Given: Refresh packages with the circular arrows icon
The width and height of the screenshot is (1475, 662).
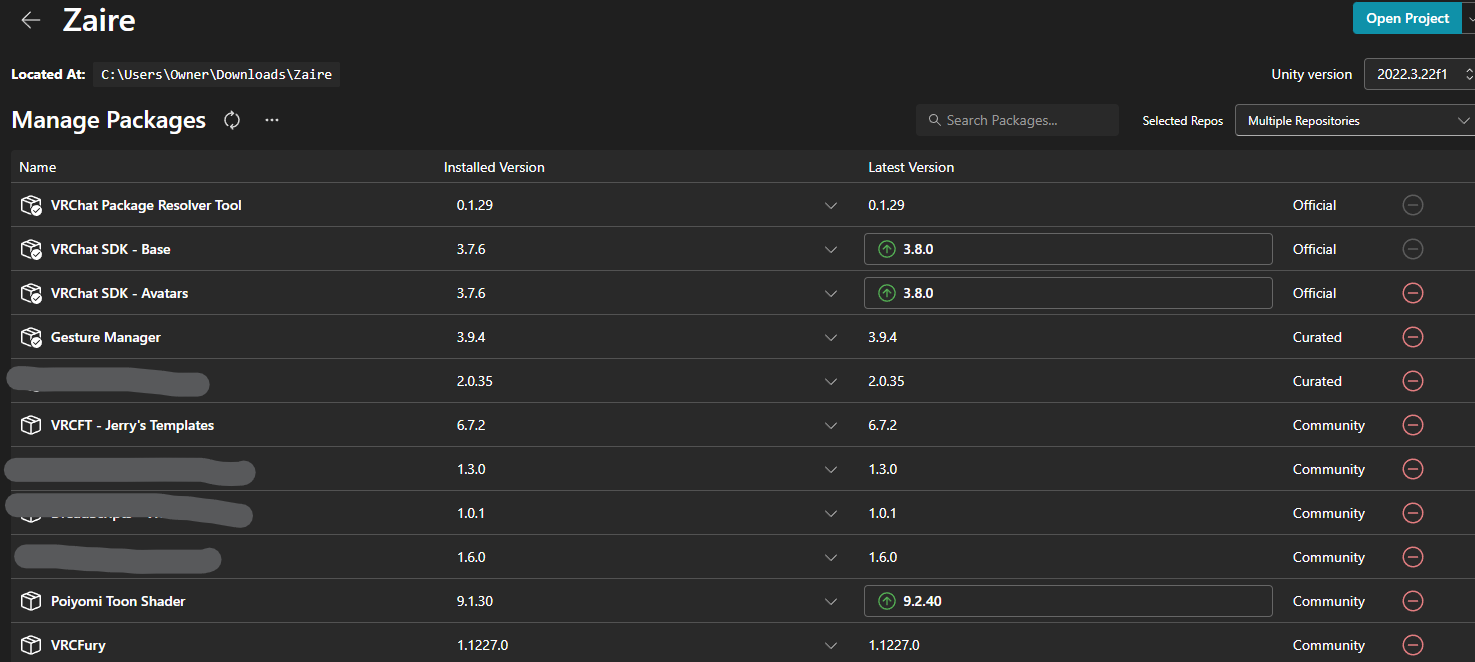Looking at the screenshot, I should (x=232, y=120).
